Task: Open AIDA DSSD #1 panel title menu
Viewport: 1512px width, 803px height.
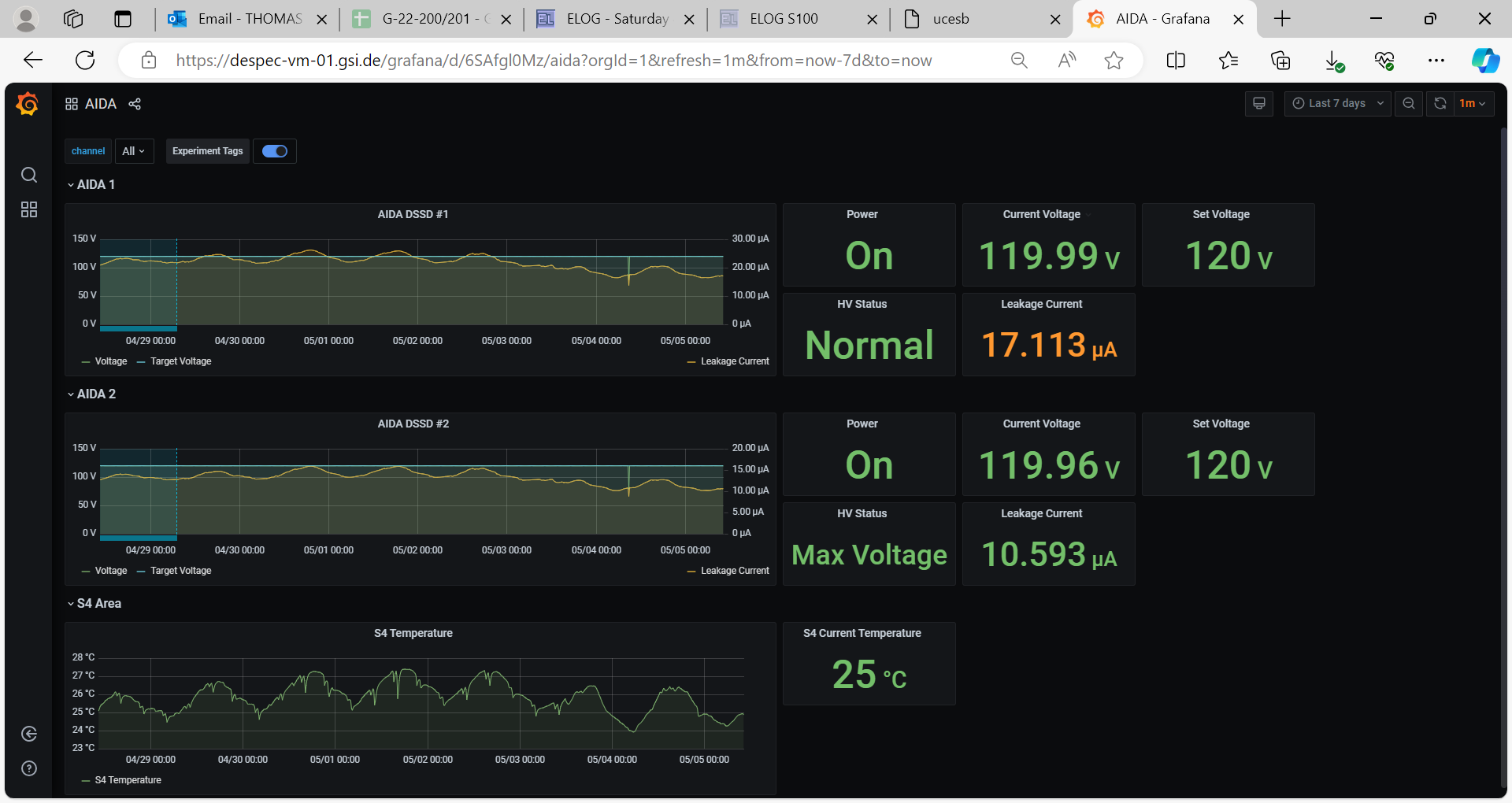Action: [413, 214]
